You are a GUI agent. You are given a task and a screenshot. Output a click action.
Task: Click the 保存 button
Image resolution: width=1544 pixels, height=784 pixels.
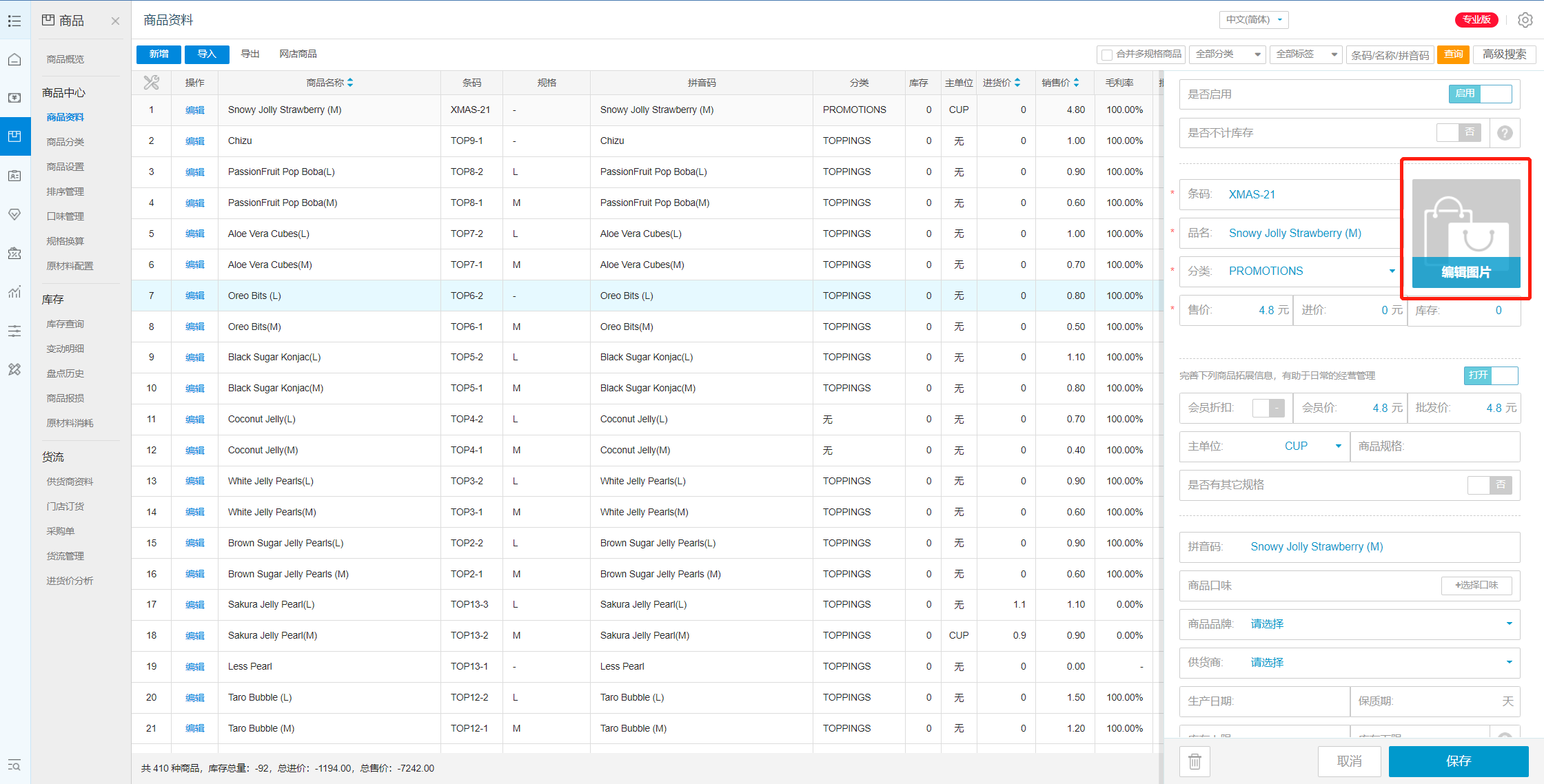[x=1458, y=761]
